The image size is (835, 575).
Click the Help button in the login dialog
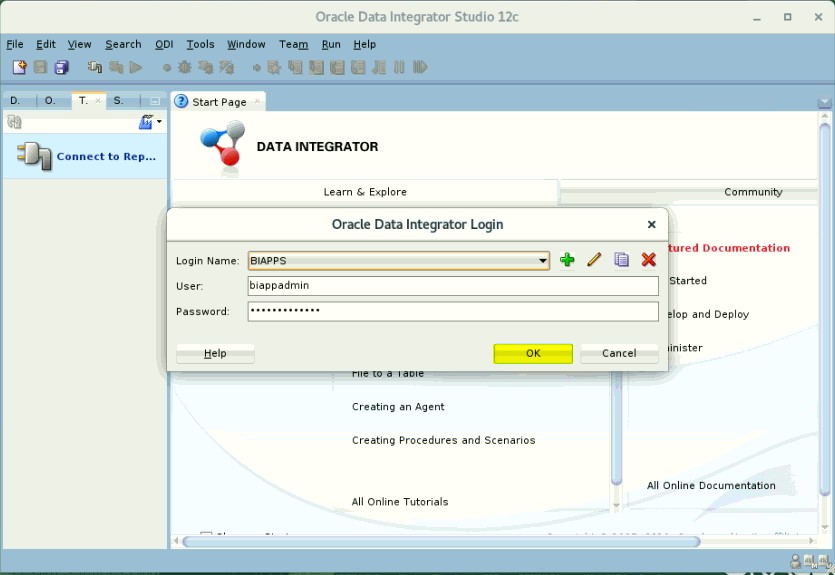(215, 354)
